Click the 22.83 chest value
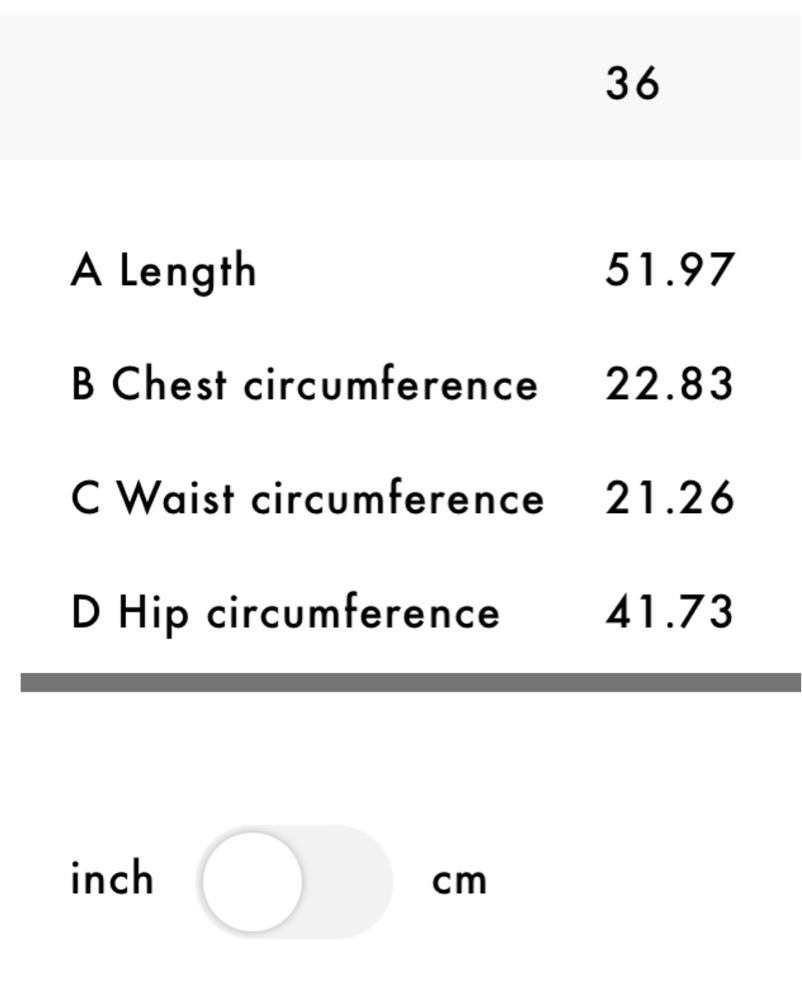802x1000 pixels. pyautogui.click(x=669, y=384)
